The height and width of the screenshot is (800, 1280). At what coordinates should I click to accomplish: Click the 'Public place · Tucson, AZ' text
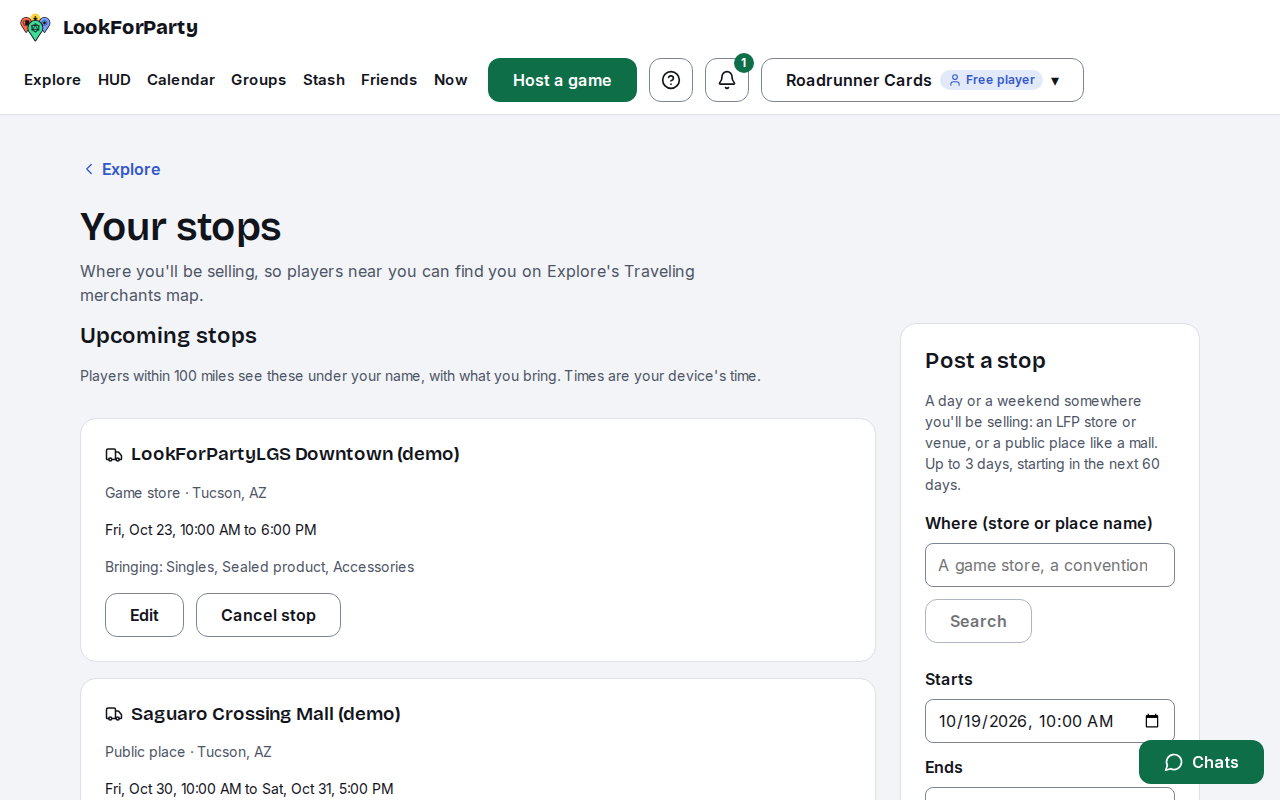pyautogui.click(x=188, y=752)
